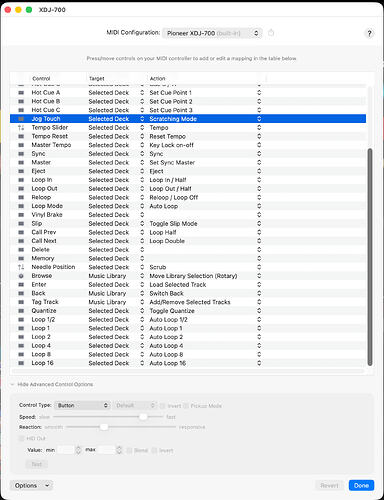Image resolution: width=384 pixels, height=500 pixels.
Task: Open the MIDI Configuration dropdown
Action: click(212, 33)
